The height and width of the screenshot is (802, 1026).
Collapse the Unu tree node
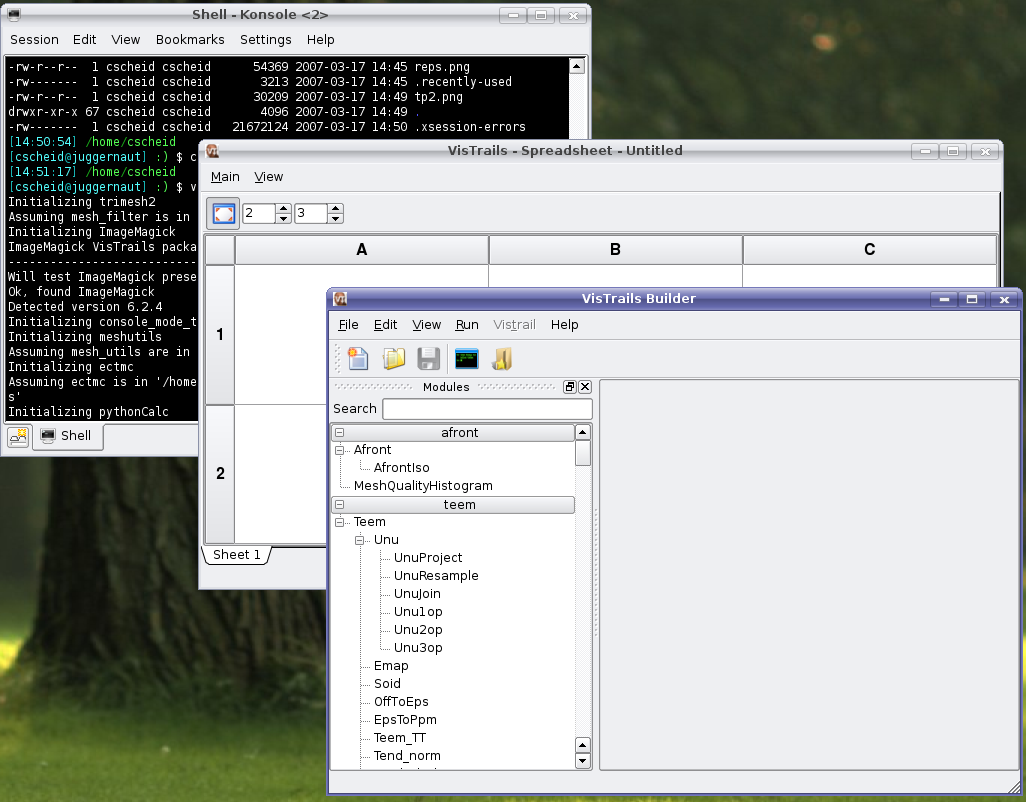[360, 540]
